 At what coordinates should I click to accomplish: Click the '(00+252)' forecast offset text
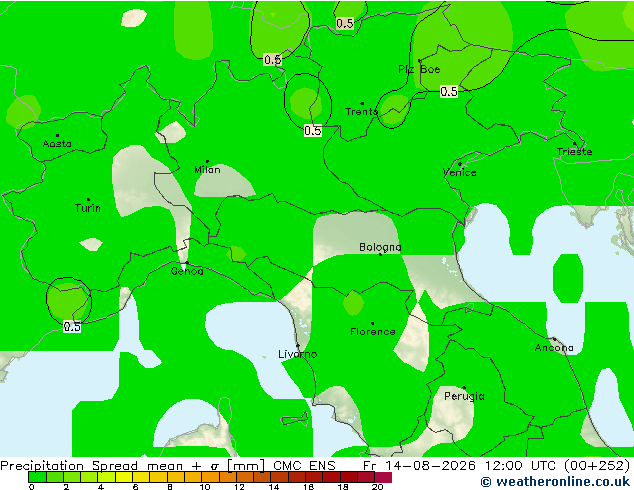(x=597, y=466)
